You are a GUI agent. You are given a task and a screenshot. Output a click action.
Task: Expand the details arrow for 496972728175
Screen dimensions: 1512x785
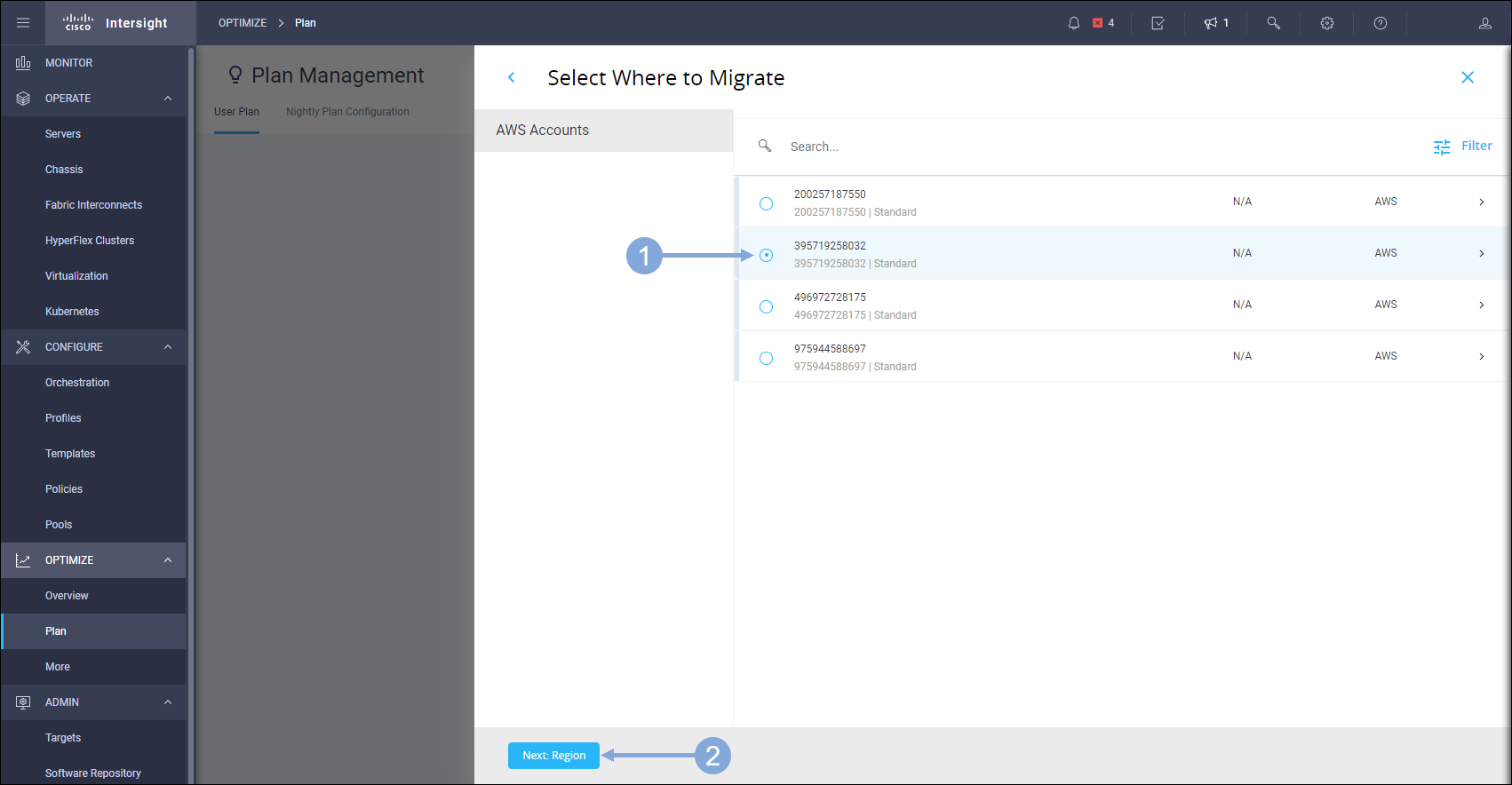(1481, 305)
